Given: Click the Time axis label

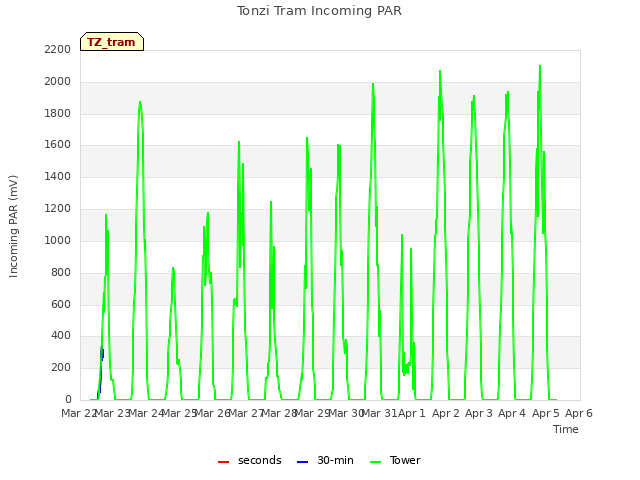Looking at the screenshot, I should (565, 429).
